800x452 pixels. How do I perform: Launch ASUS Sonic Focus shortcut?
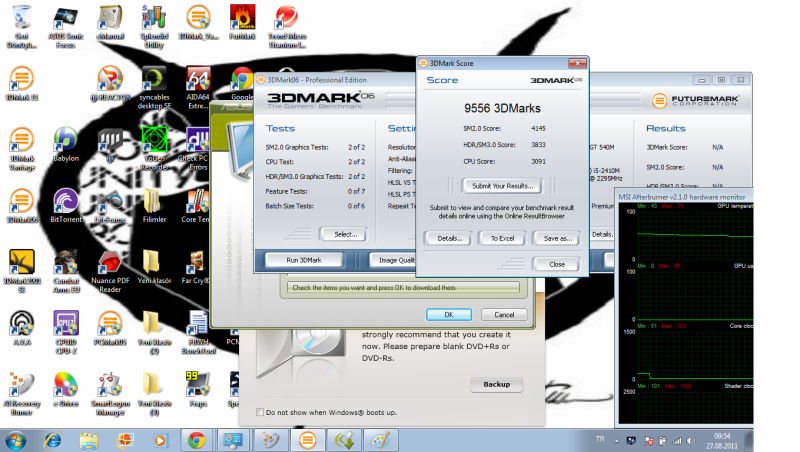(x=66, y=27)
